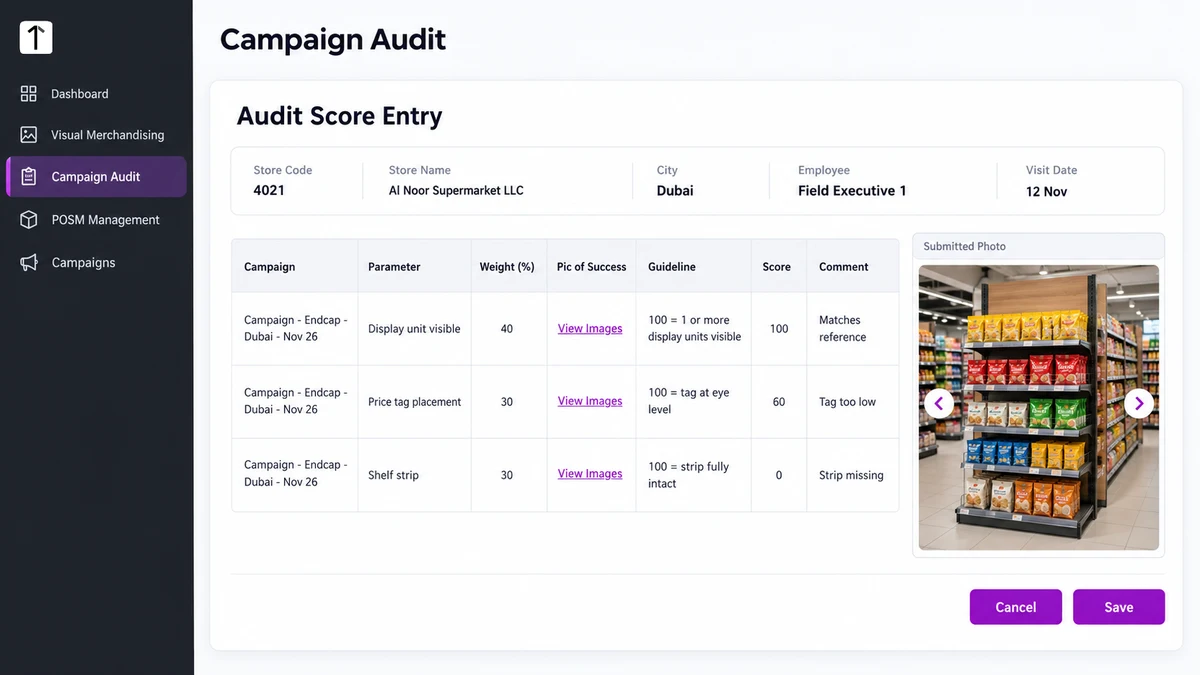Viewport: 1200px width, 675px height.
Task: Click the Weight (%) column header
Action: (507, 267)
